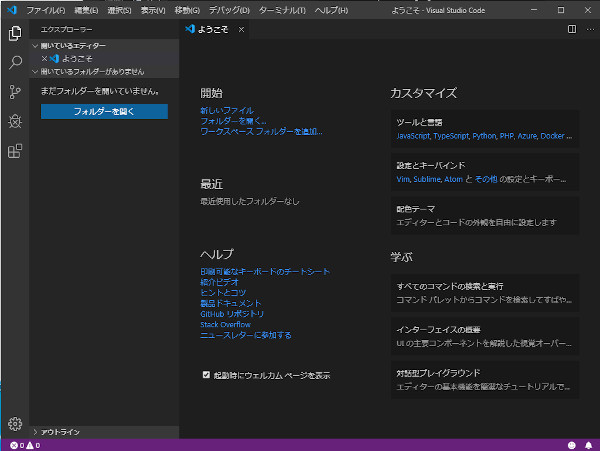
Task: Click the 最近使用したフォルダーなし text
Action: point(249,201)
